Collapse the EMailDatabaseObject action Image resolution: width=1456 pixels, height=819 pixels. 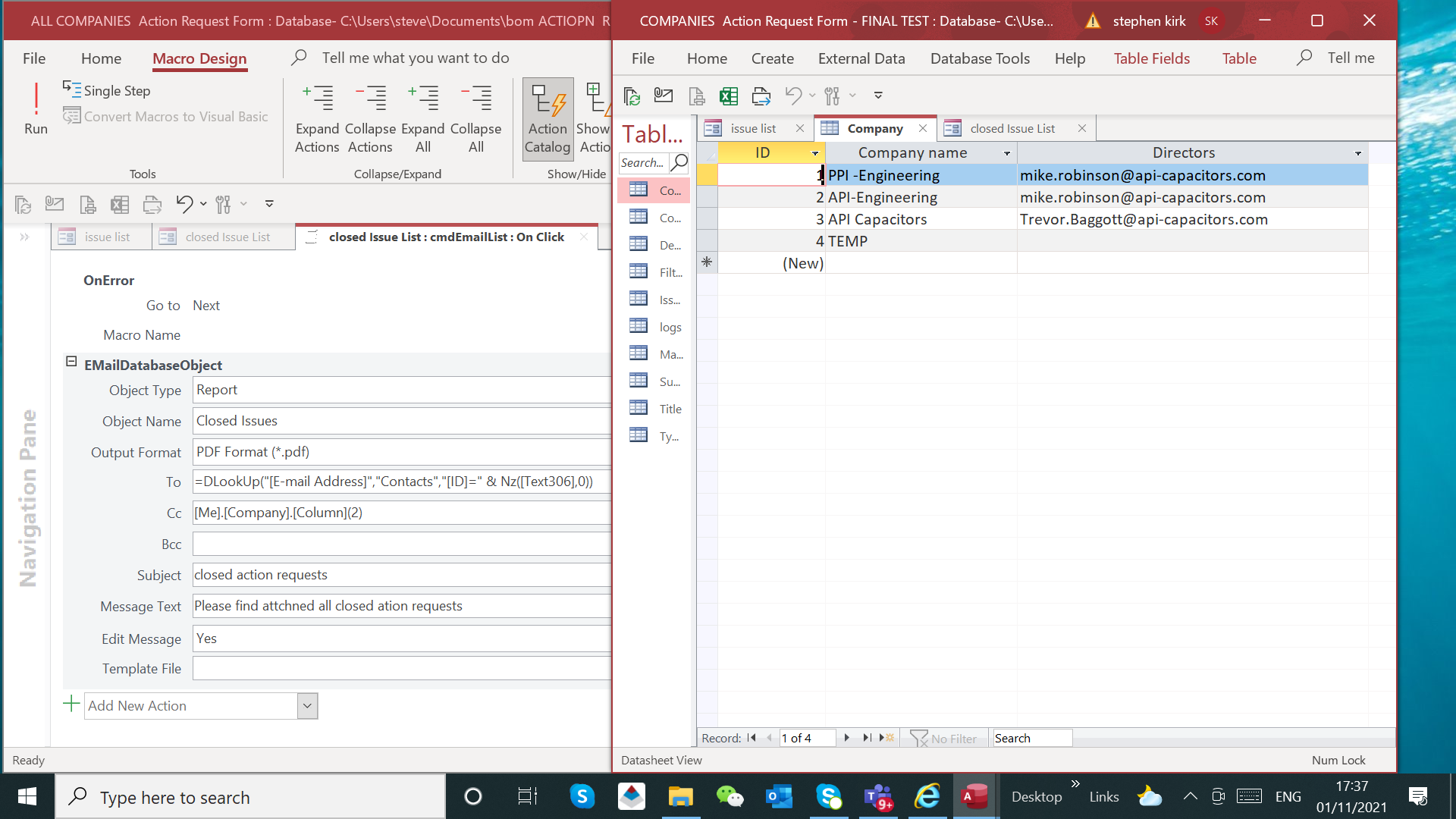[72, 362]
